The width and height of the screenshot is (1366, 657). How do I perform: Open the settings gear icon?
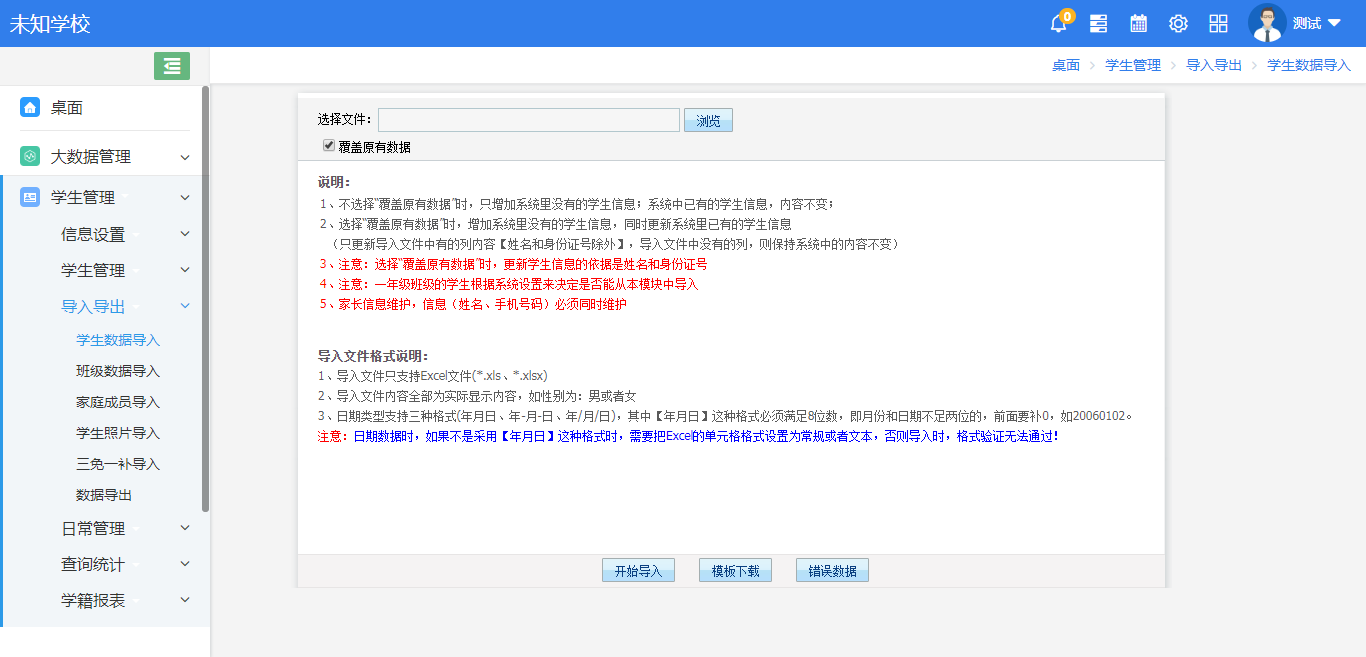[x=1178, y=22]
